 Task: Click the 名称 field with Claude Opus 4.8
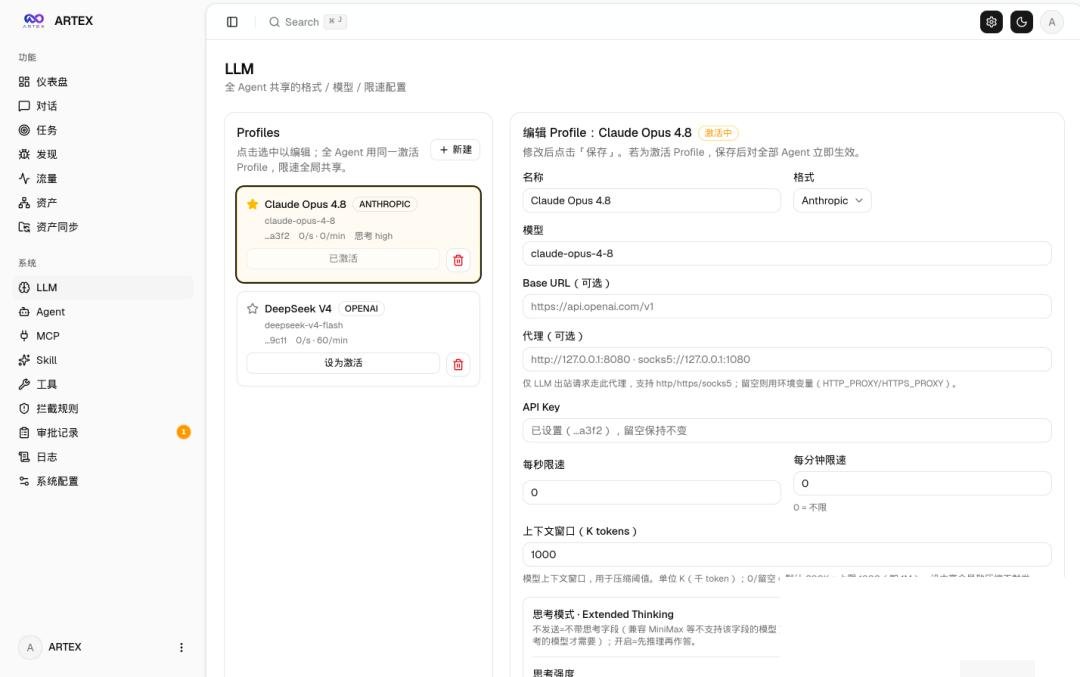[652, 200]
